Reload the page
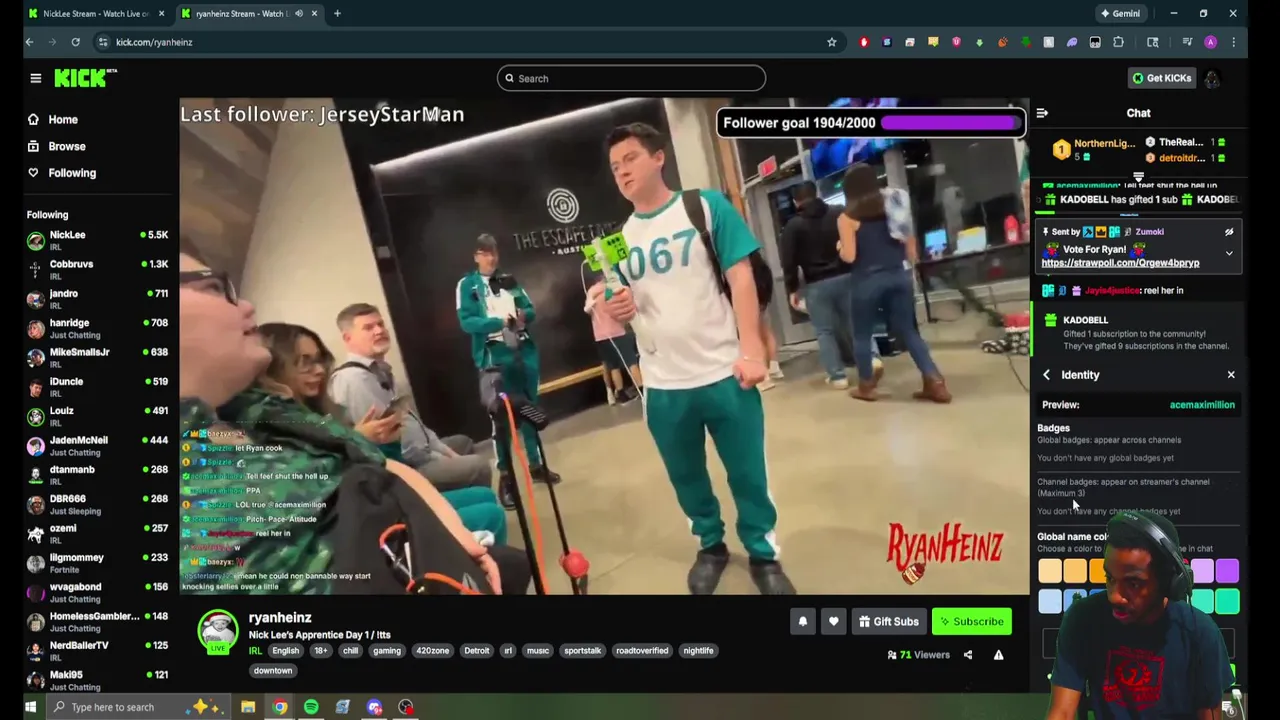This screenshot has width=1280, height=720. 75,42
